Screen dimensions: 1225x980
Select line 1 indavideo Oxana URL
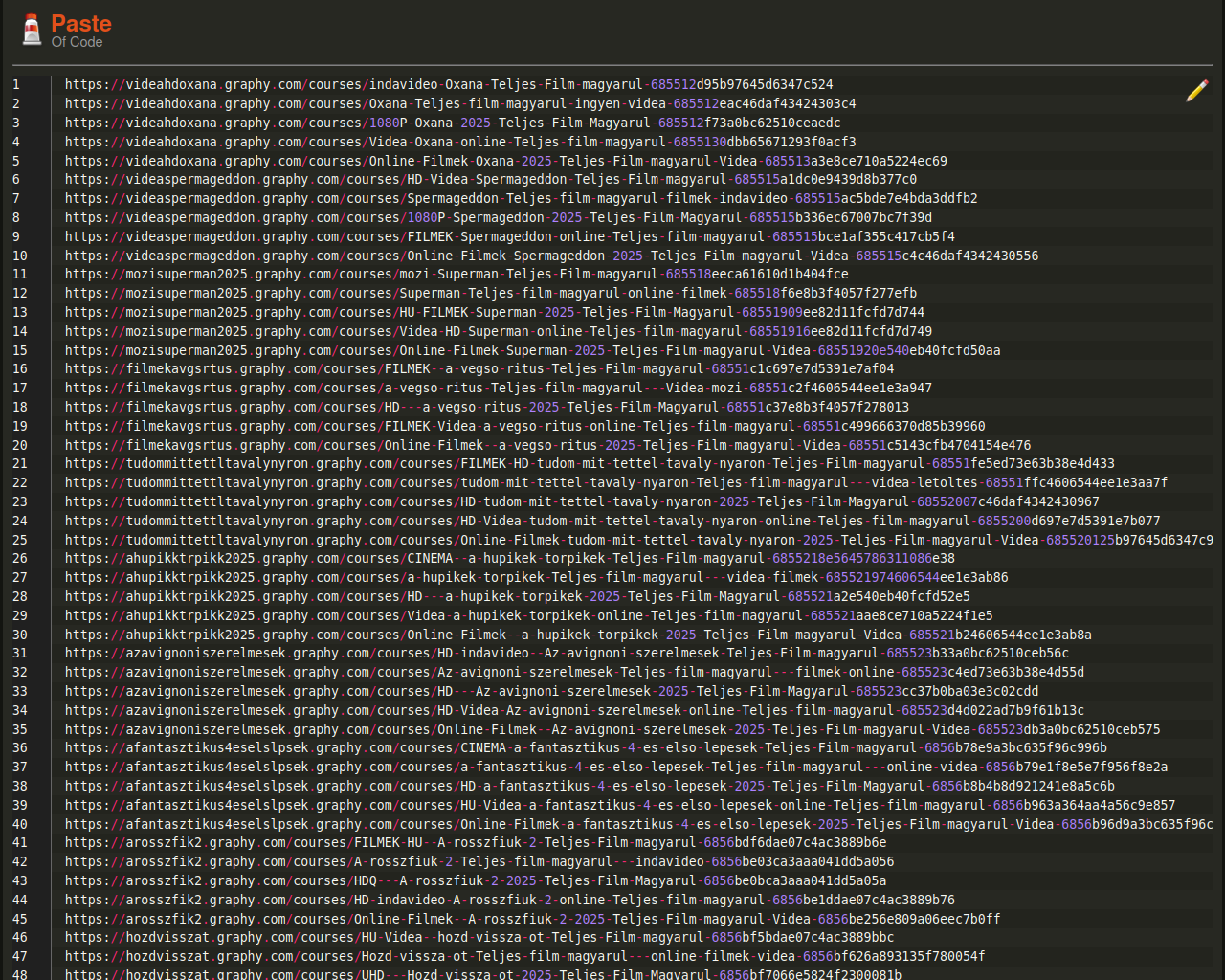[449, 84]
